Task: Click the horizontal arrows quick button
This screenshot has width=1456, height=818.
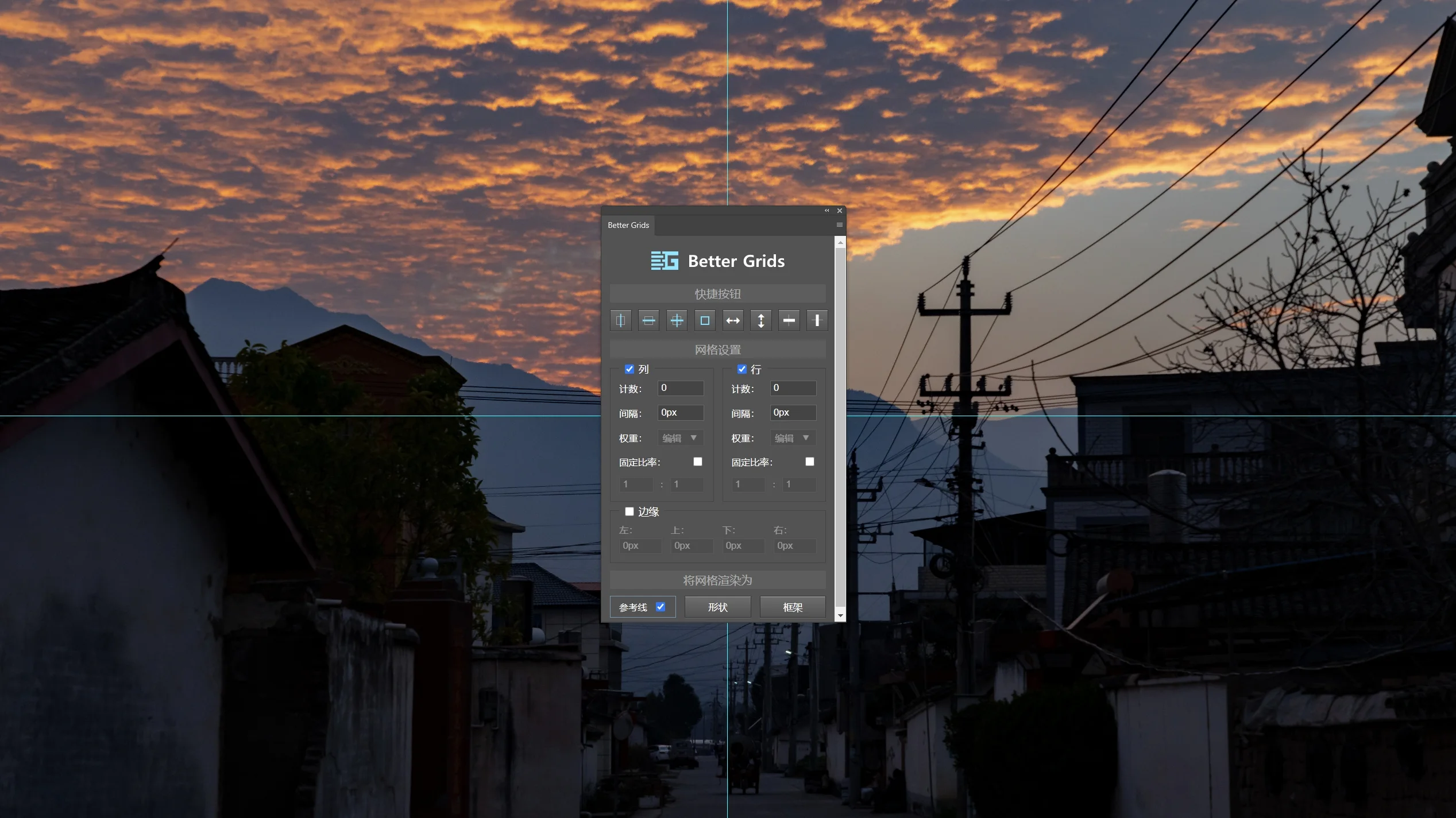Action: point(732,320)
